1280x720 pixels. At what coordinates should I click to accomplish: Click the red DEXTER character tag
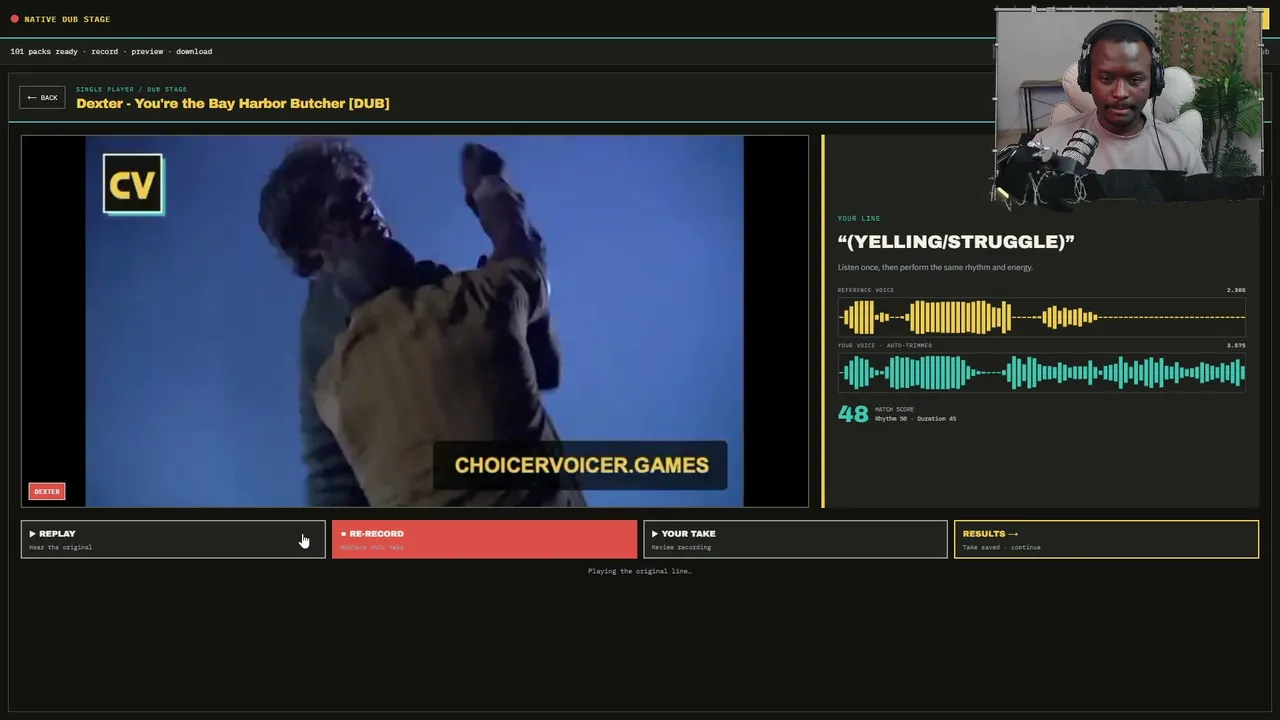[47, 491]
